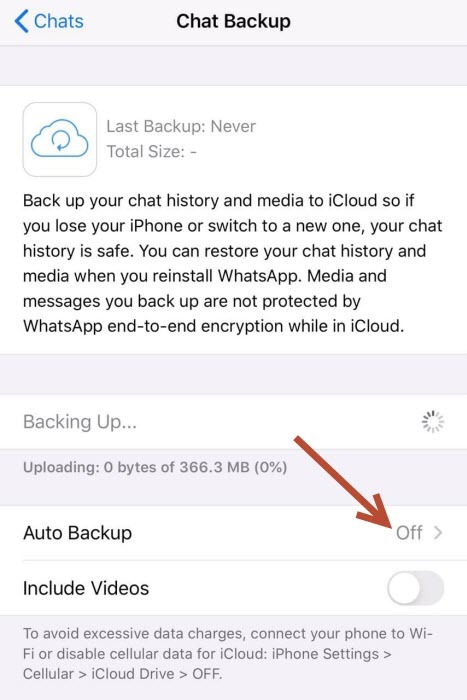This screenshot has height=700, width=467.
Task: Tap the Backing Up... row
Action: (x=234, y=422)
